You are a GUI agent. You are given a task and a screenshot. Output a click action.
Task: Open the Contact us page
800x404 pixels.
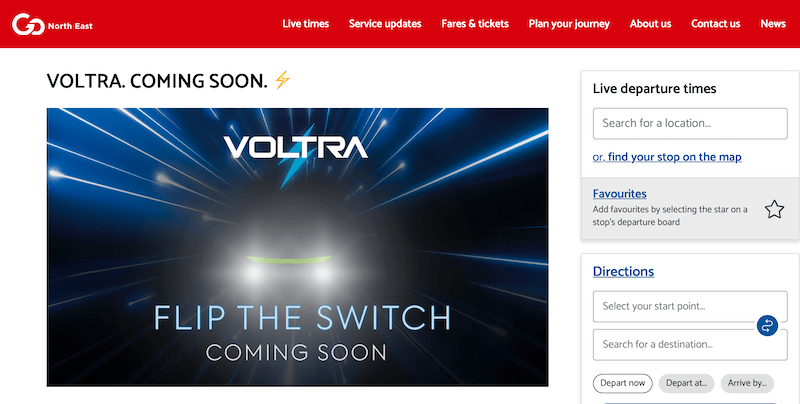pyautogui.click(x=715, y=24)
